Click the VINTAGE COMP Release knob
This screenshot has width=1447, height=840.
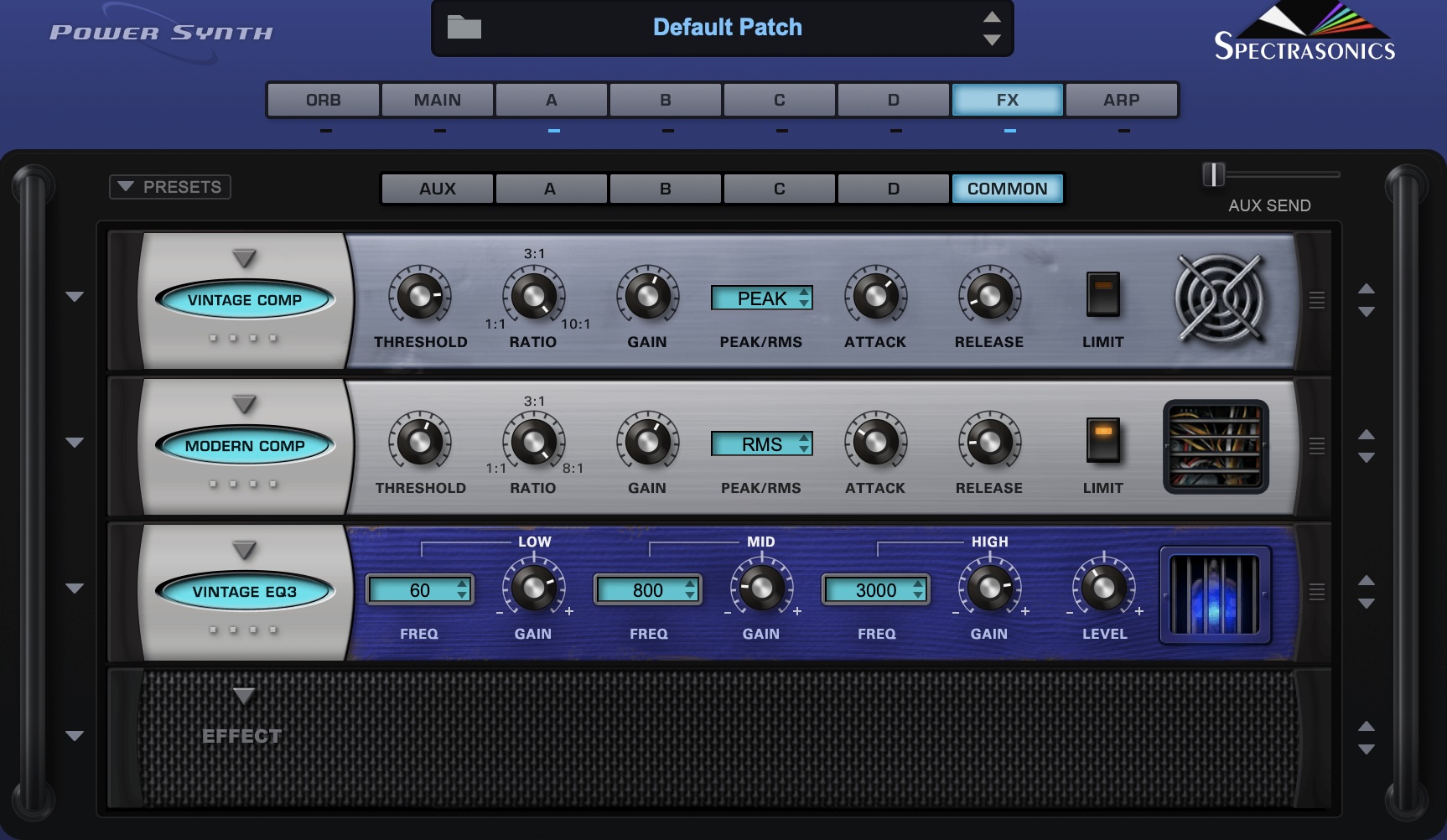(989, 296)
